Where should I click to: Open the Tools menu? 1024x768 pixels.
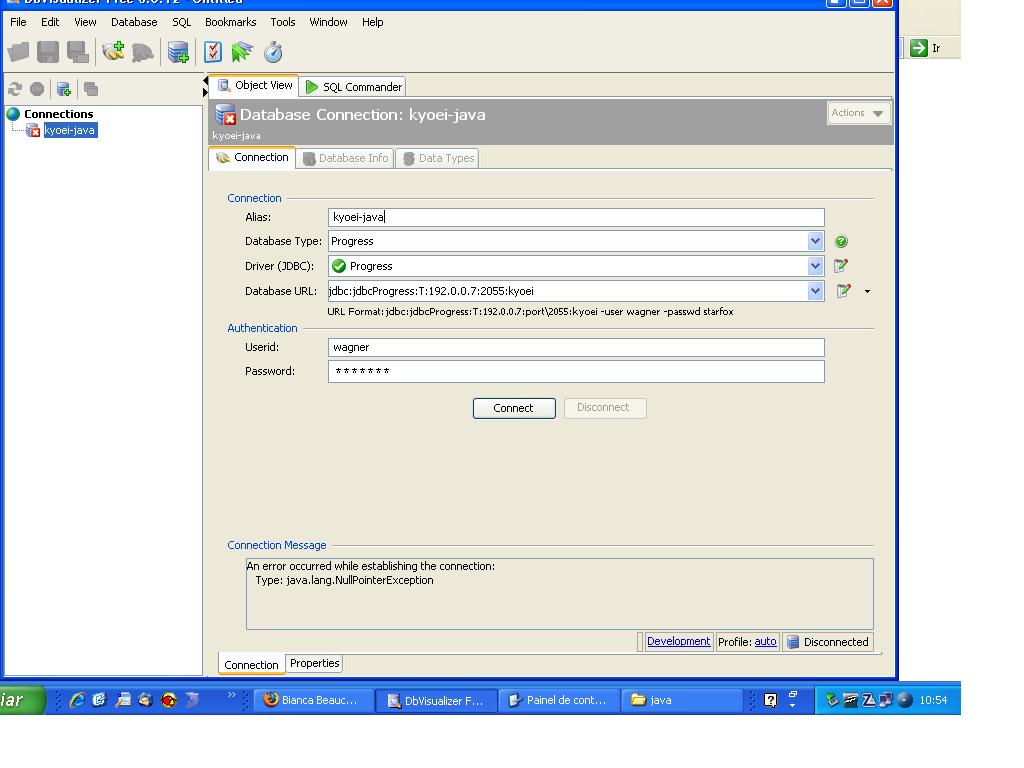click(283, 22)
